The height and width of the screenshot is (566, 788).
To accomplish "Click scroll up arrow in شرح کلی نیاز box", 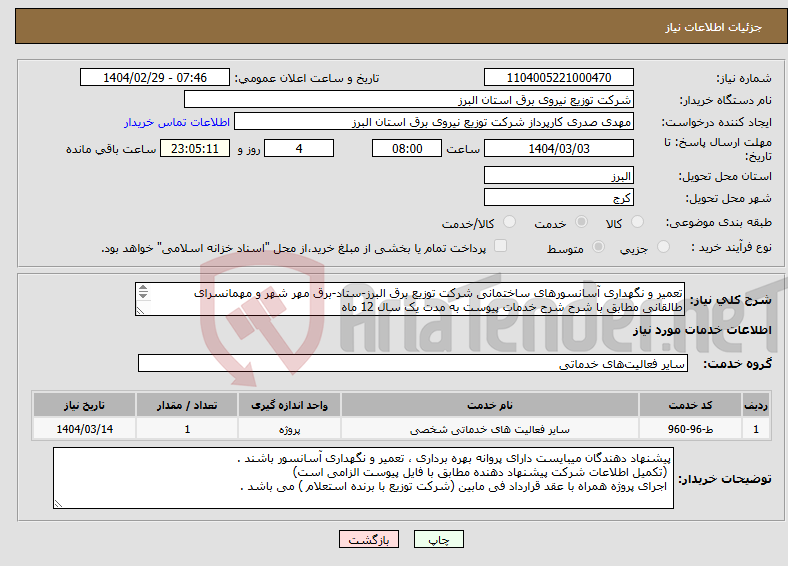I will [143, 288].
